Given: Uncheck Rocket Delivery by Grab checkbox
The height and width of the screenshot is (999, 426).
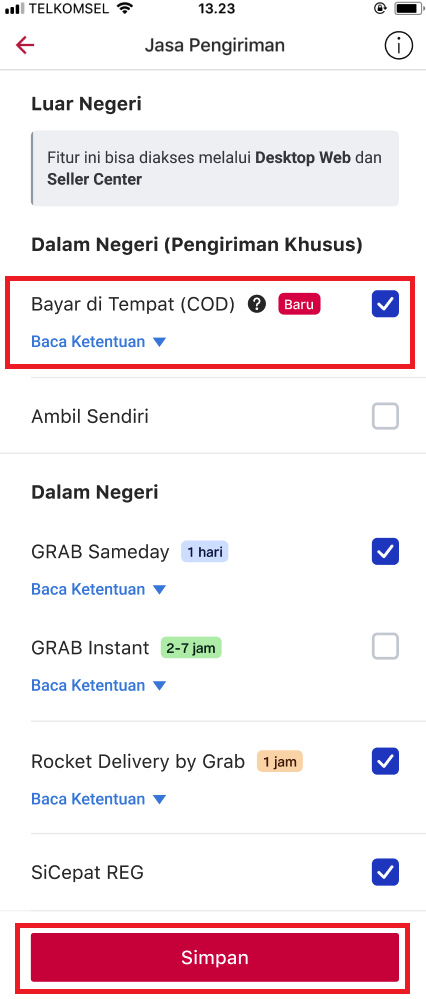Looking at the screenshot, I should point(385,761).
